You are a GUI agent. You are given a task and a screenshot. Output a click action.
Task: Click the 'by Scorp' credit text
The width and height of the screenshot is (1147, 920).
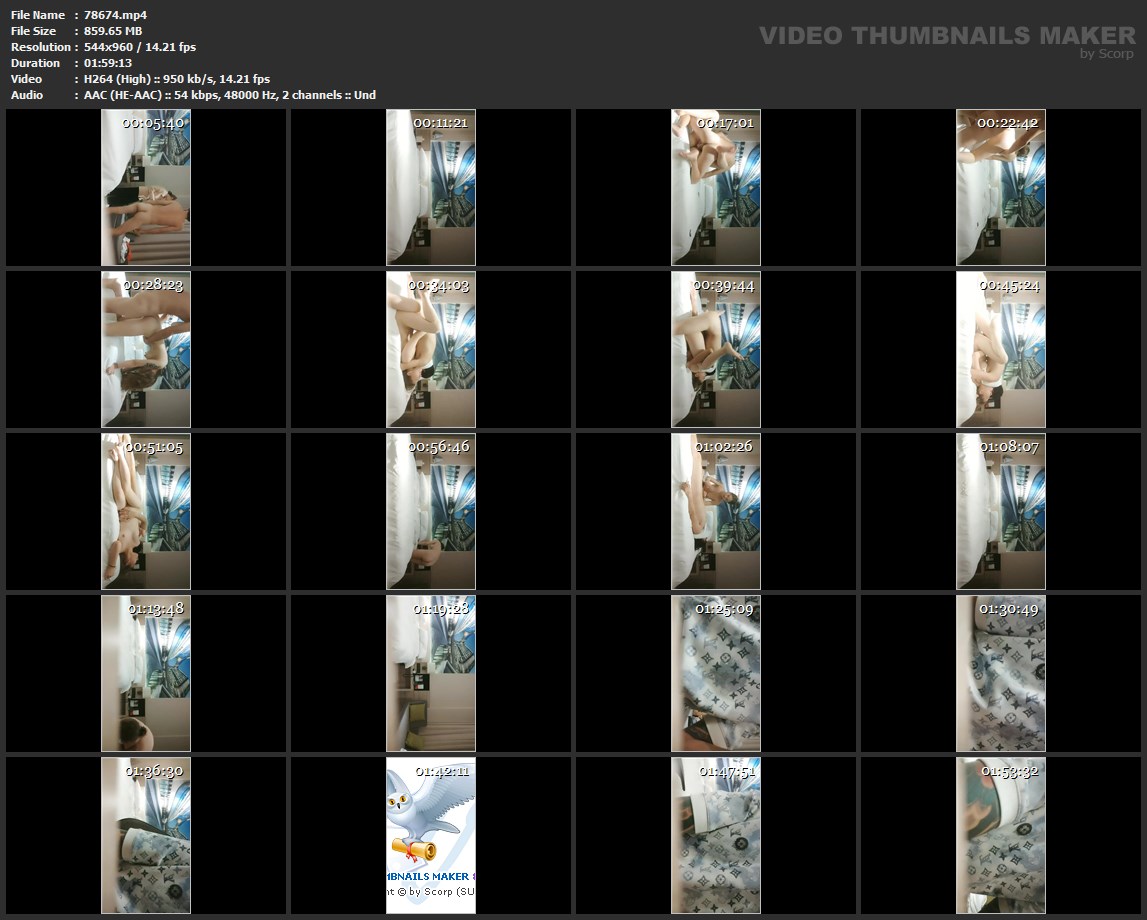coord(1106,55)
